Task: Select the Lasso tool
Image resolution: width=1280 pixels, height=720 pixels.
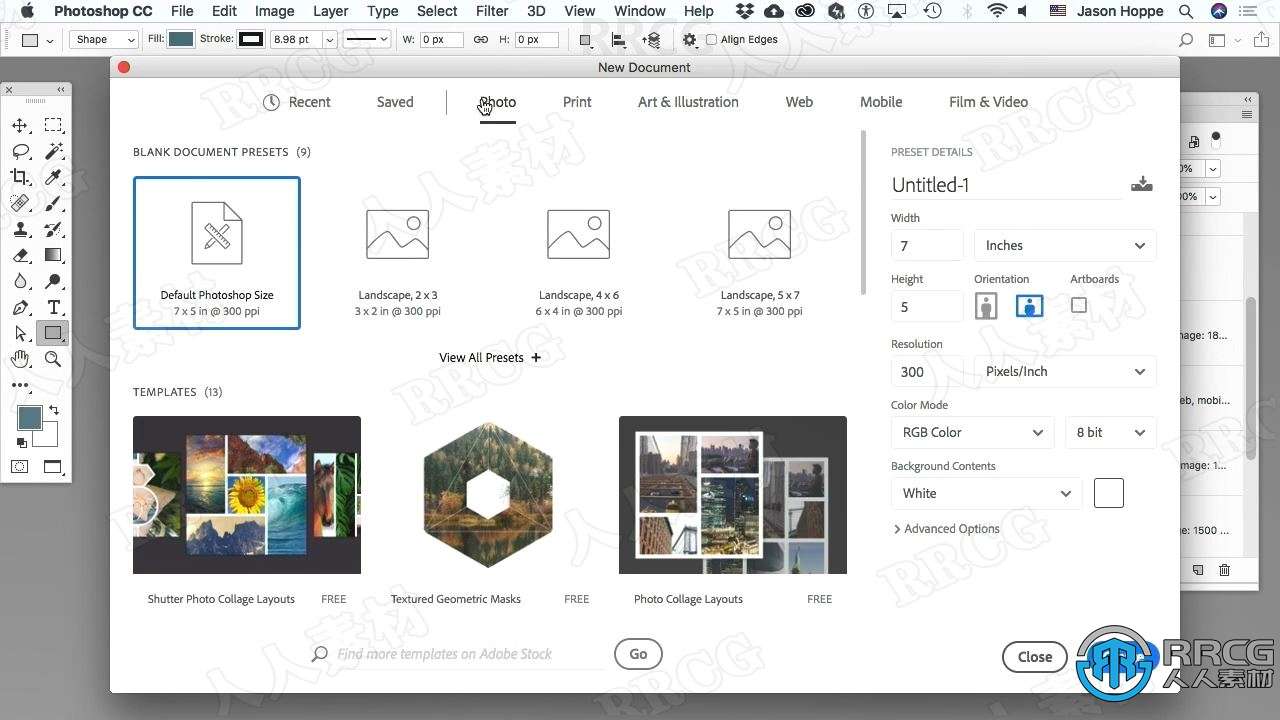Action: point(19,151)
